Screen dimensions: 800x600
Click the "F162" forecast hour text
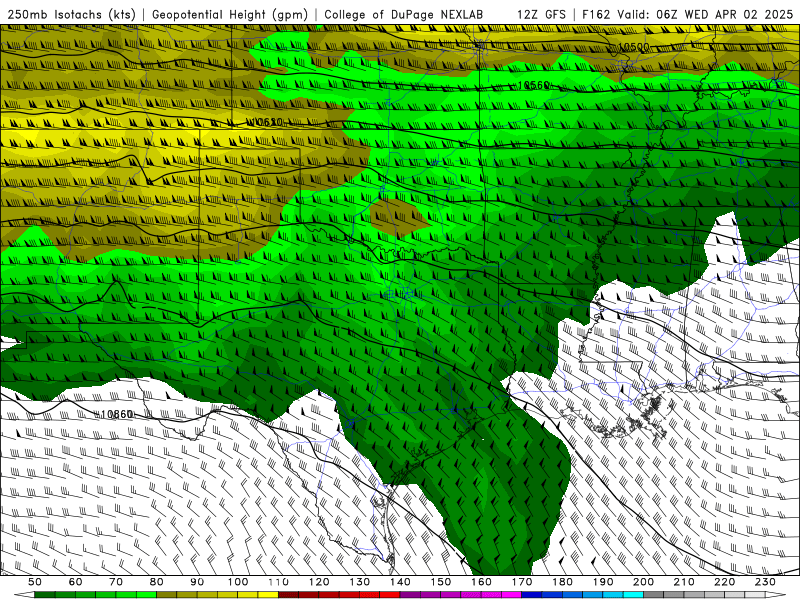tap(596, 14)
